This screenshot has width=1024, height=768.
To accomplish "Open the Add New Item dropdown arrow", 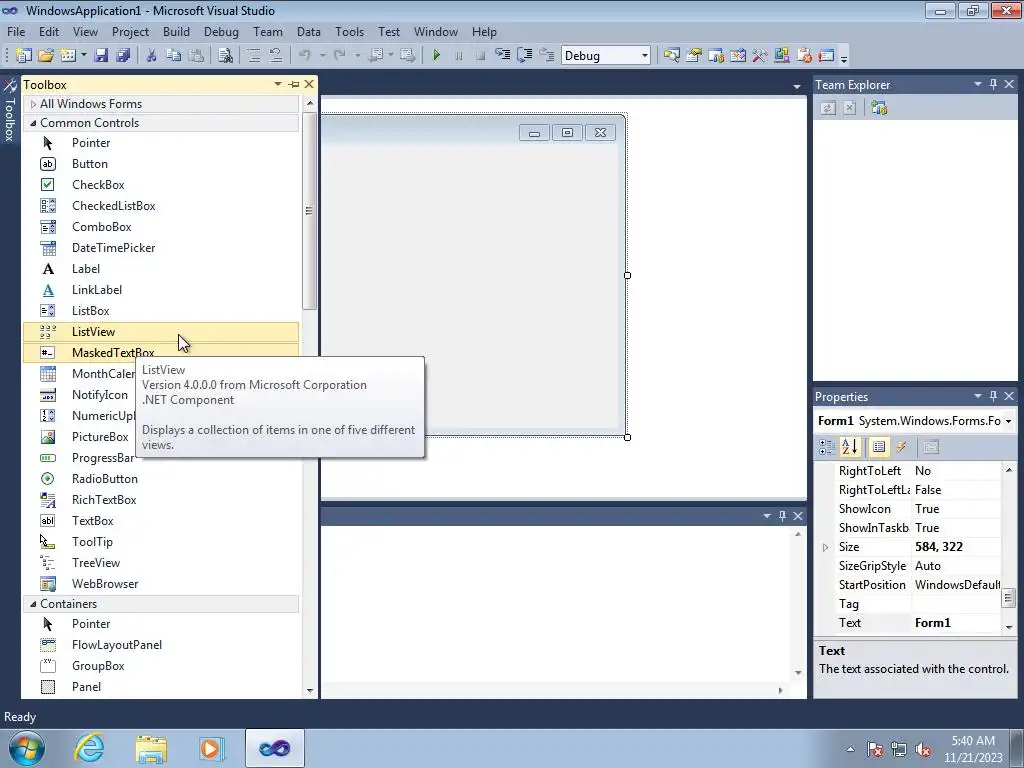I will click(x=84, y=56).
